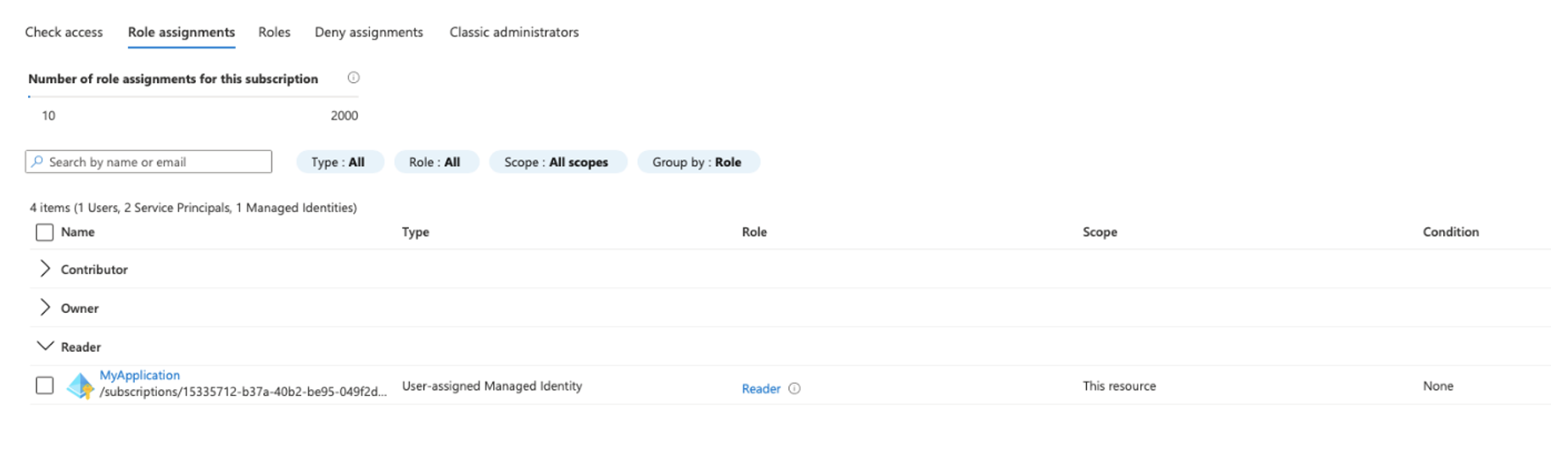Open the Role : All filter
This screenshot has width=1568, height=451.
point(435,162)
